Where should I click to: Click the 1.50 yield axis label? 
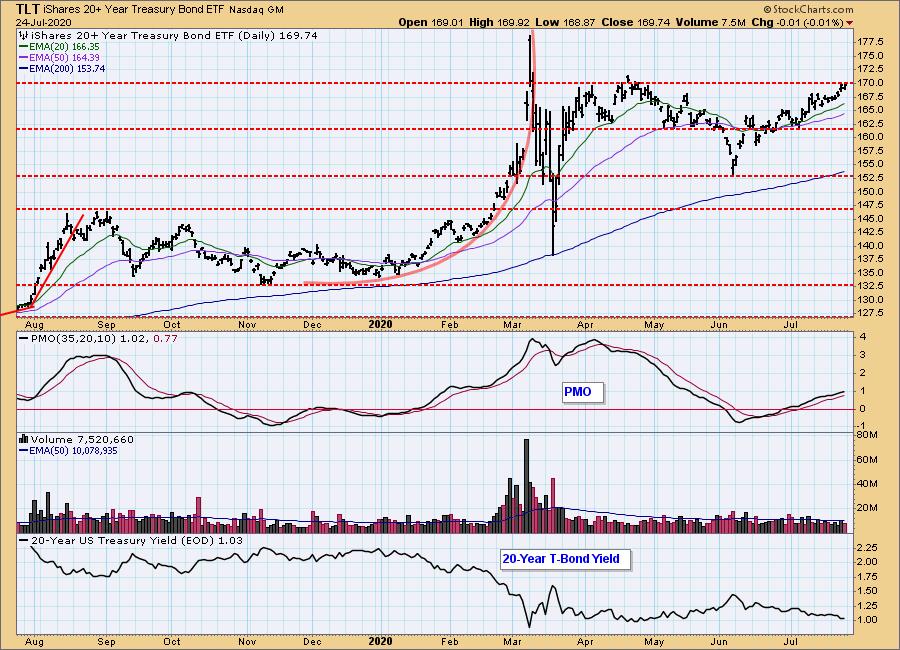point(868,591)
